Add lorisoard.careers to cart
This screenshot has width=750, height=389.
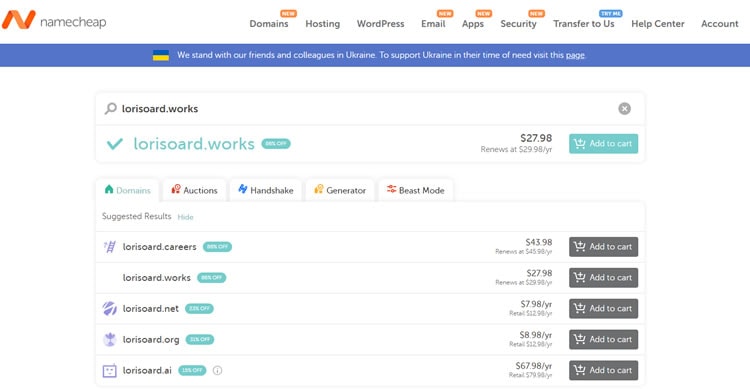click(603, 247)
